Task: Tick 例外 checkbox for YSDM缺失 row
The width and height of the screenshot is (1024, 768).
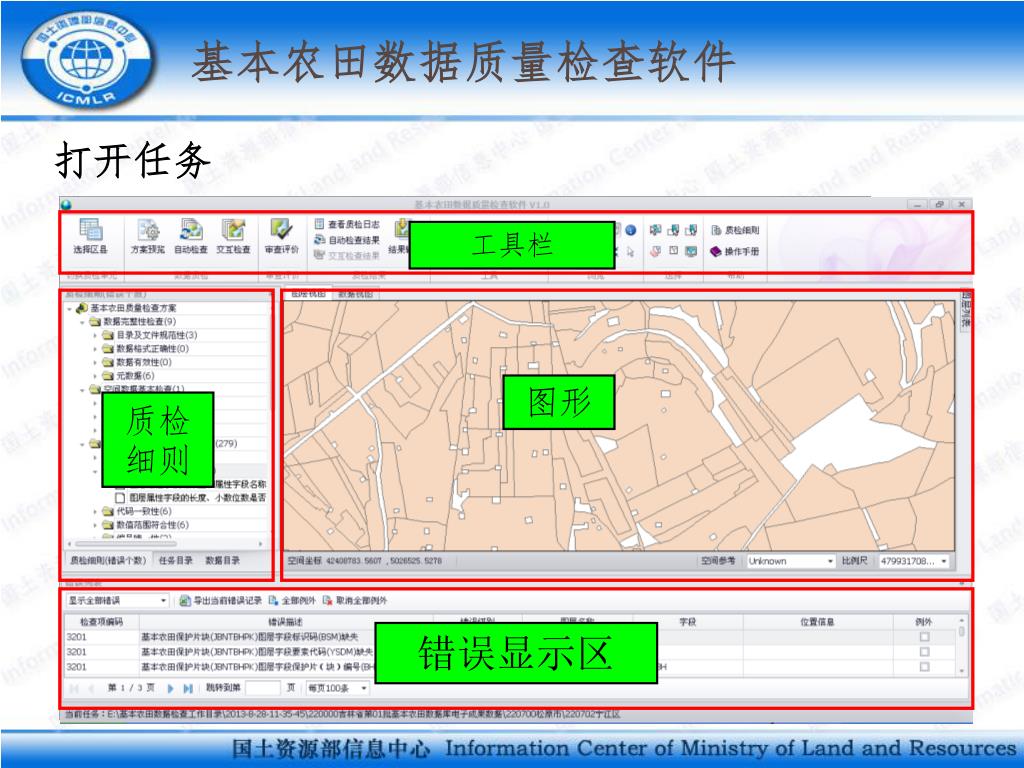Action: [x=924, y=652]
